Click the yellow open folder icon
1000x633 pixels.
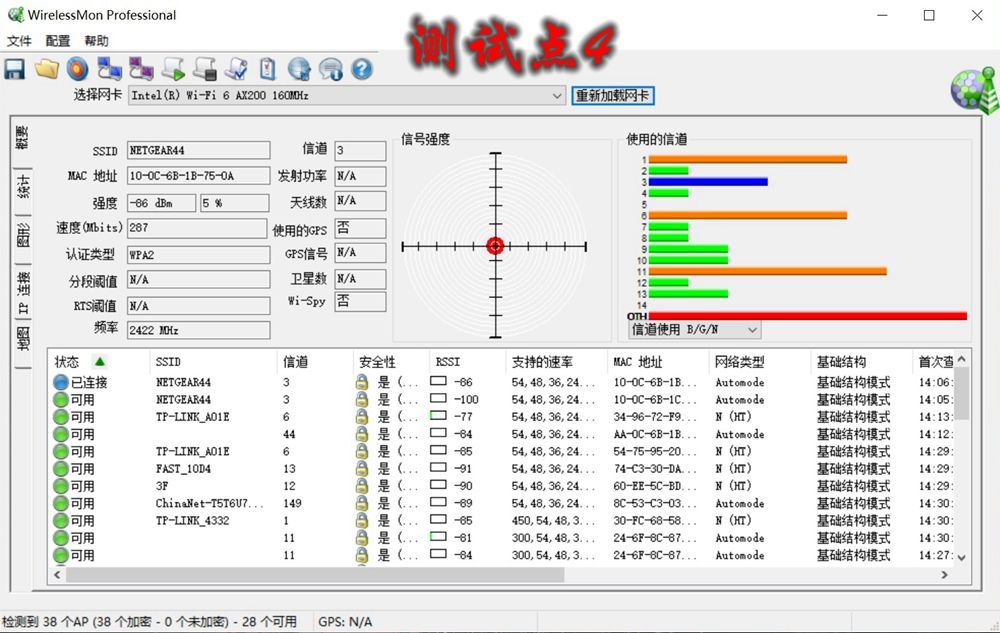[46, 69]
